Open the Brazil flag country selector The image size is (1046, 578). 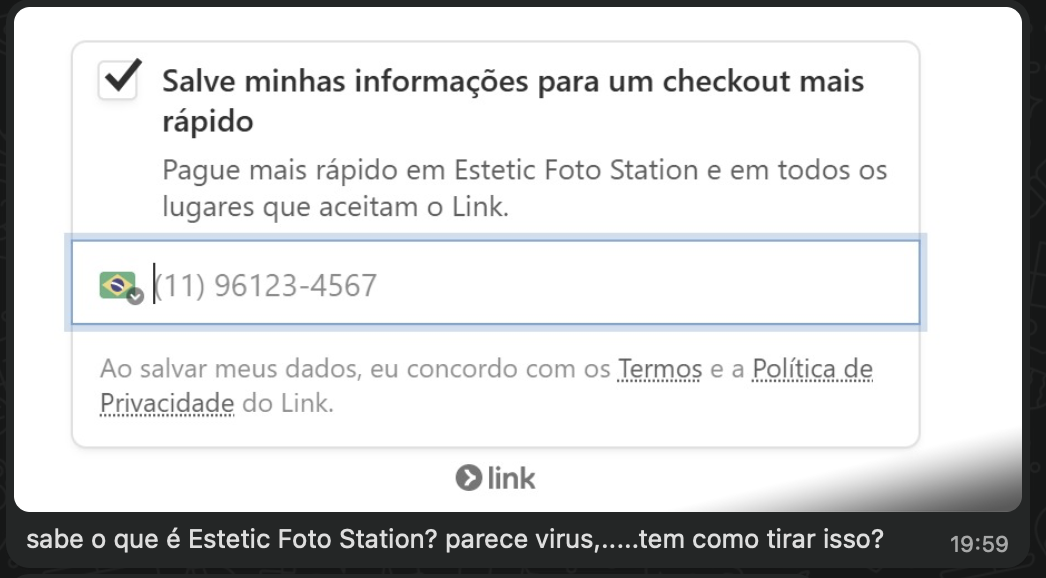tap(117, 285)
